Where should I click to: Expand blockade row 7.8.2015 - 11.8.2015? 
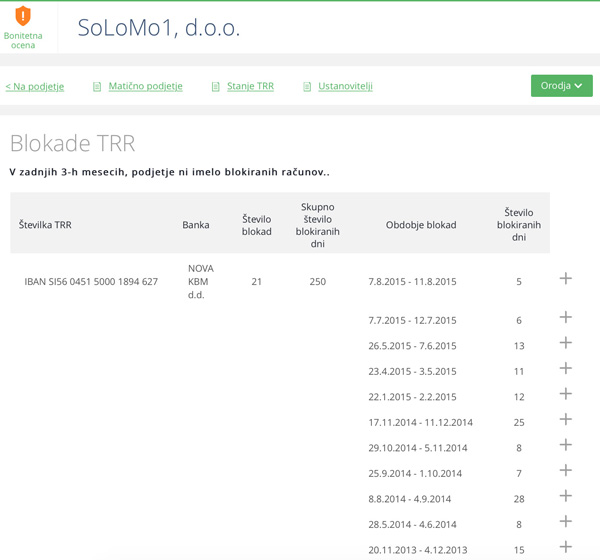point(565,278)
